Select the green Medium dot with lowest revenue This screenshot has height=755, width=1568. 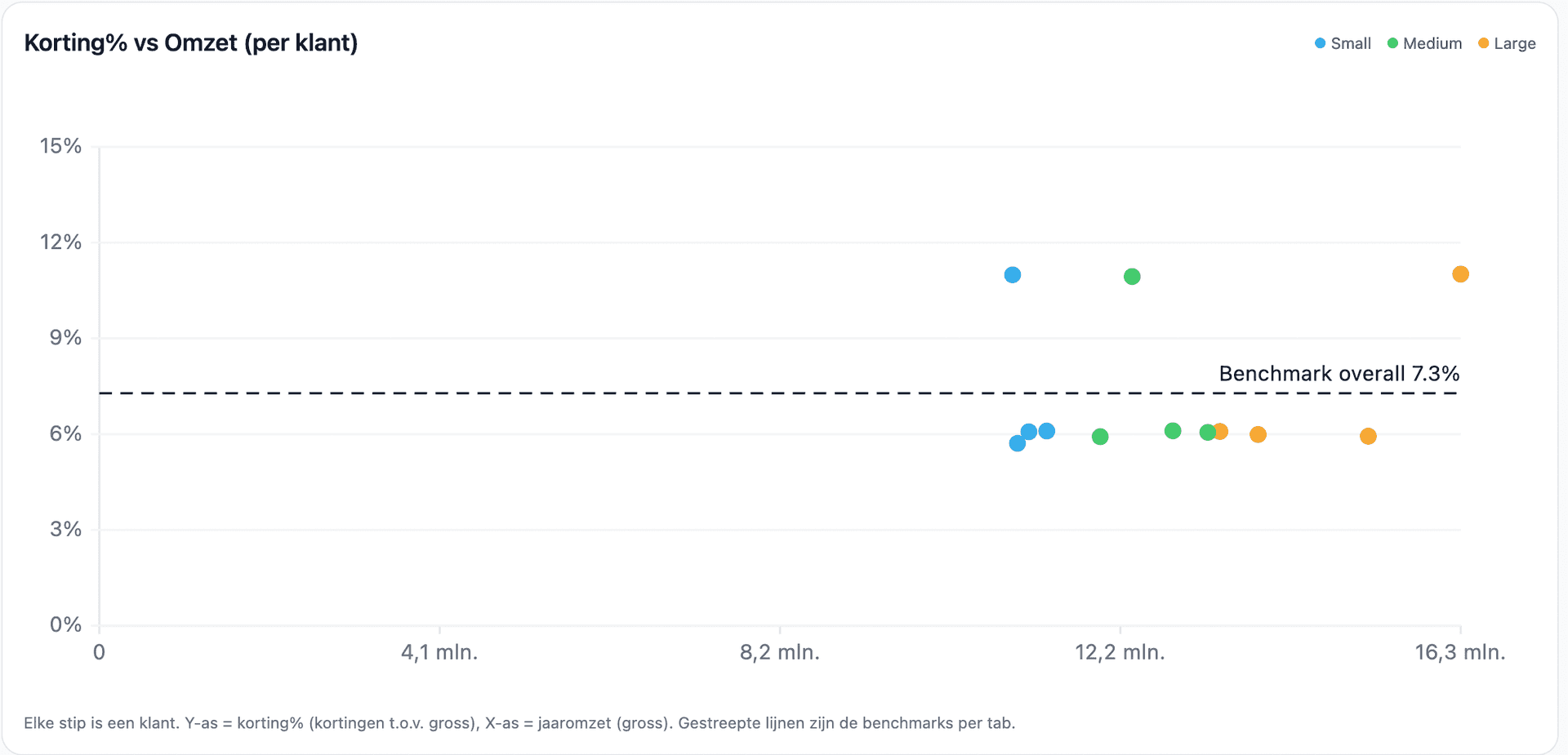coord(1100,437)
